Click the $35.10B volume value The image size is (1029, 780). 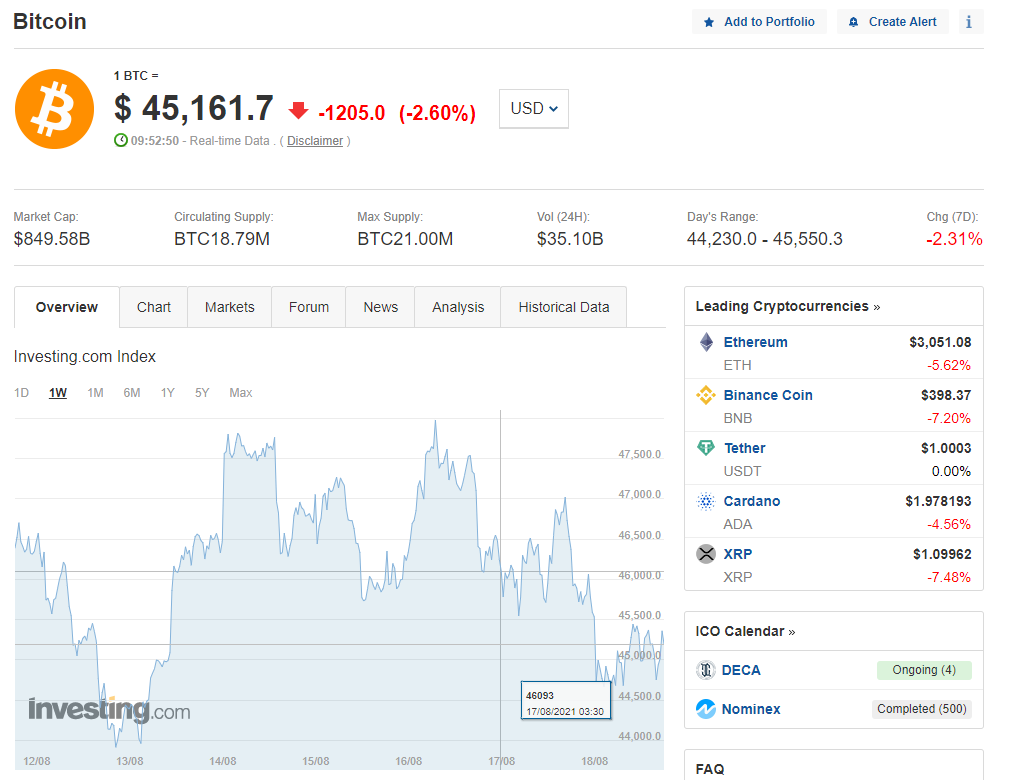tap(570, 239)
